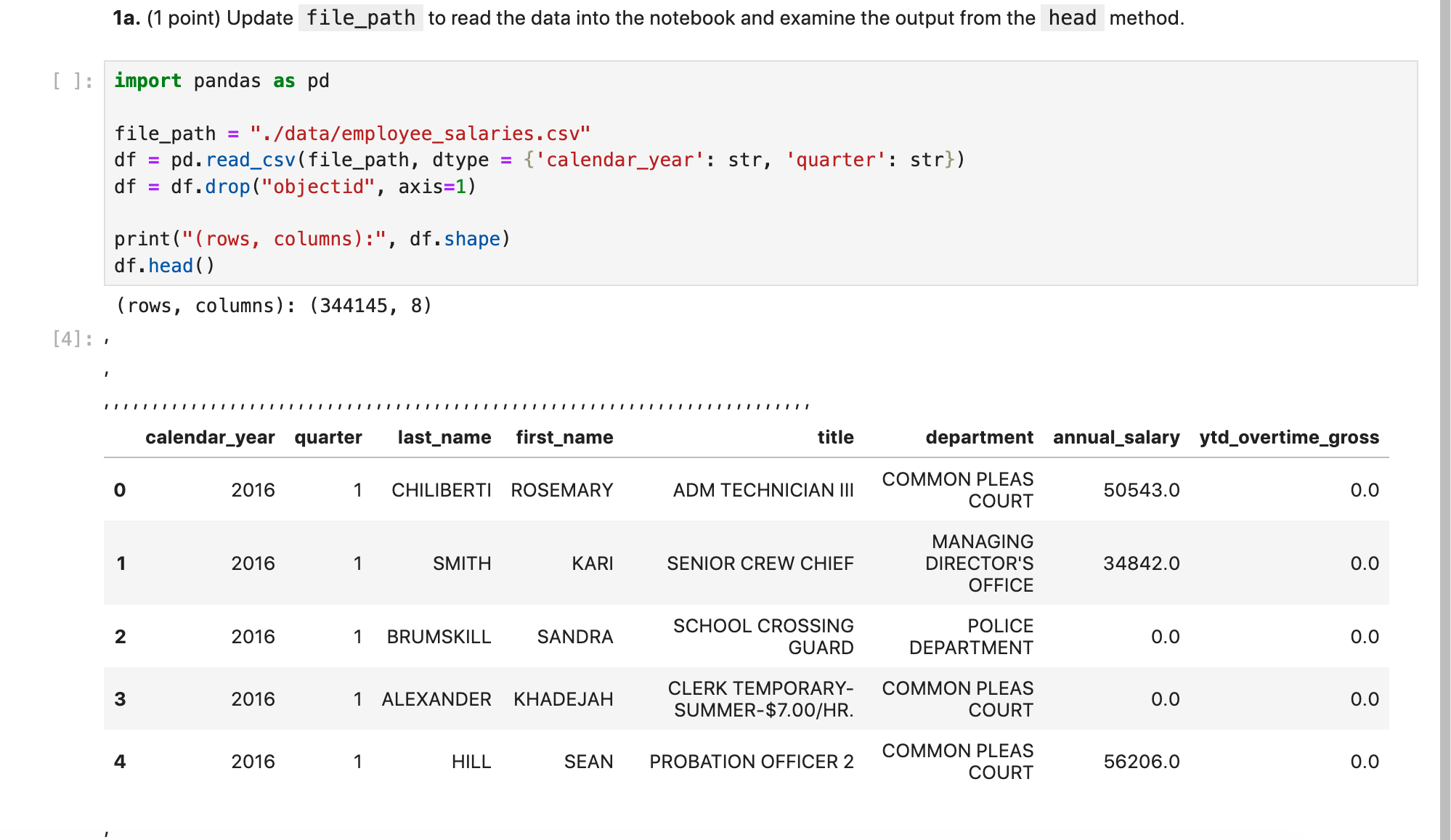Screen dimensions: 1451x840
Task: Click the calendar_year column header
Action: (210, 437)
